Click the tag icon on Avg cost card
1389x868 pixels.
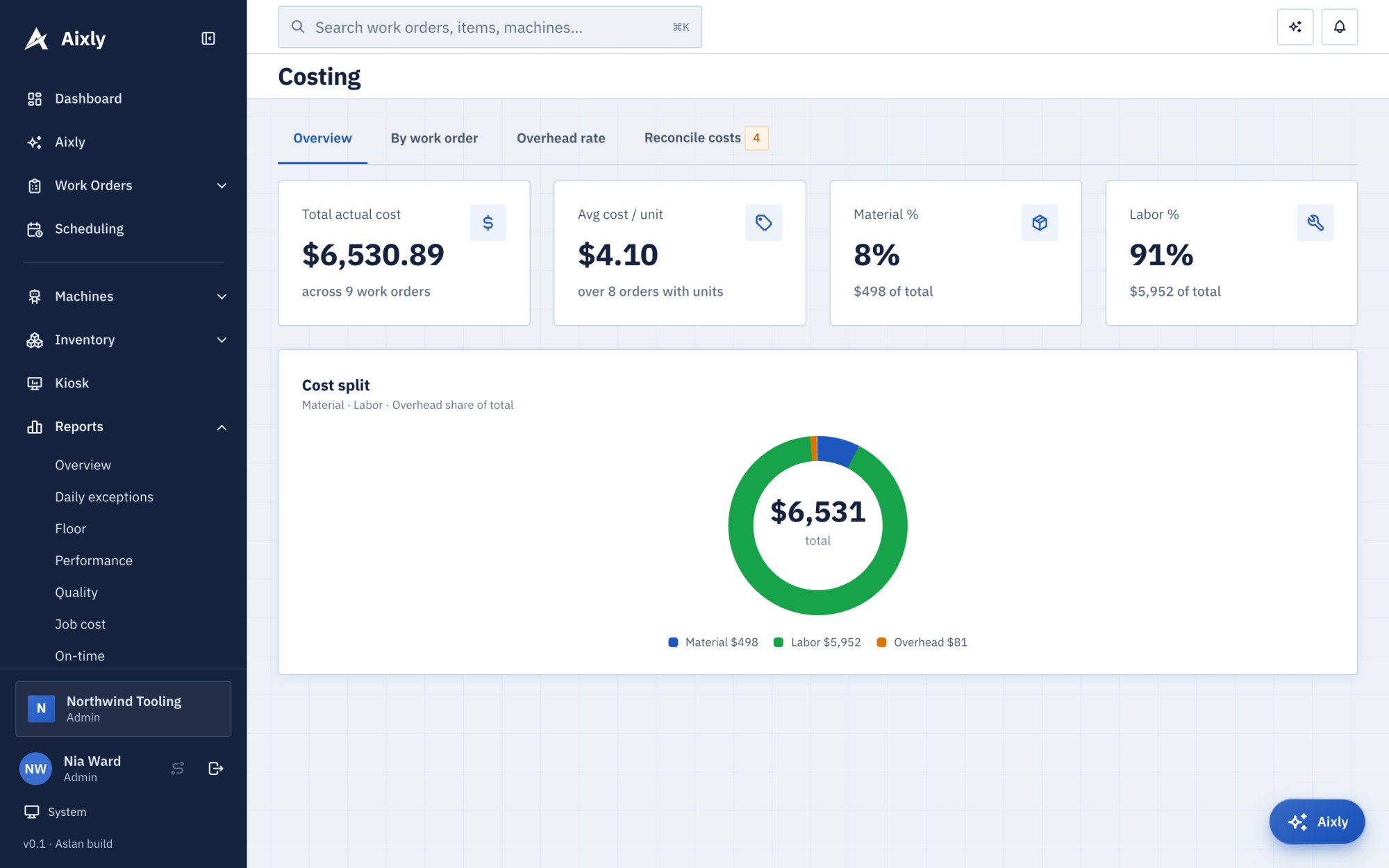coord(764,223)
